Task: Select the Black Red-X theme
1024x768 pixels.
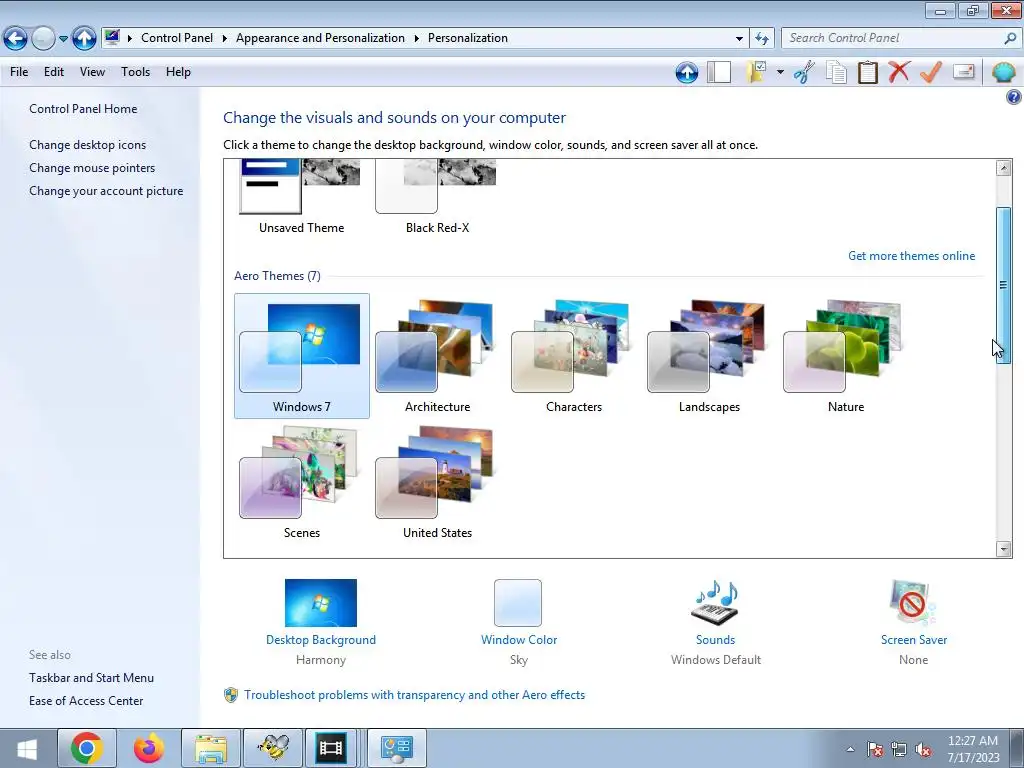Action: (x=437, y=196)
